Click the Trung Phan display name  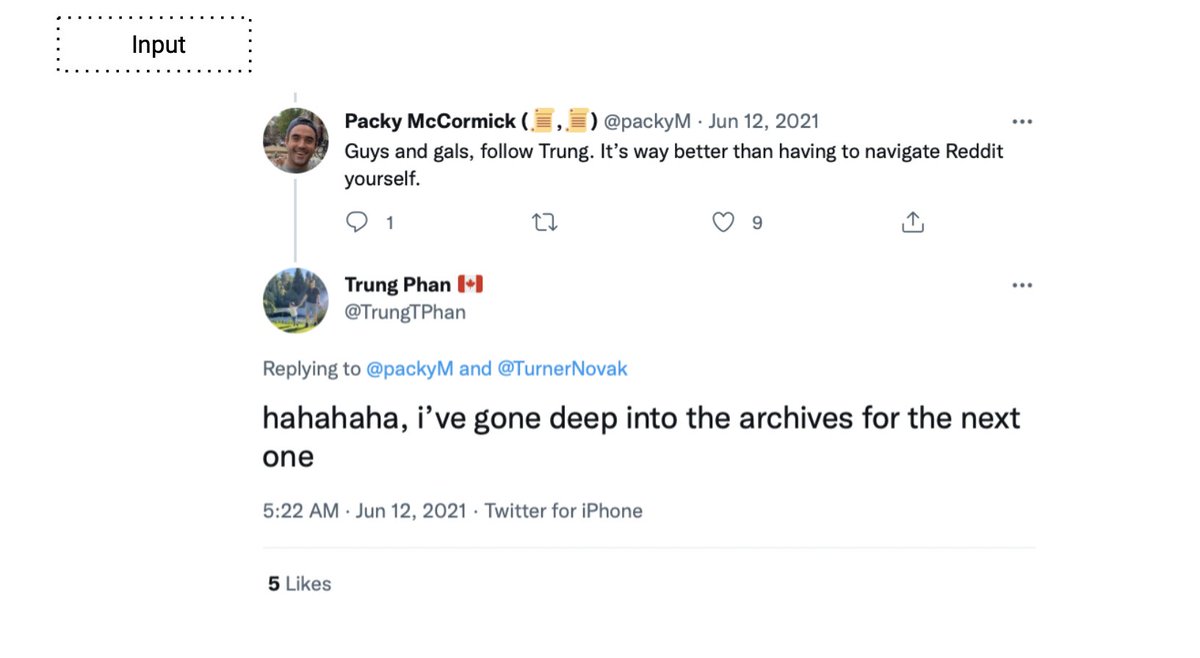pos(398,285)
